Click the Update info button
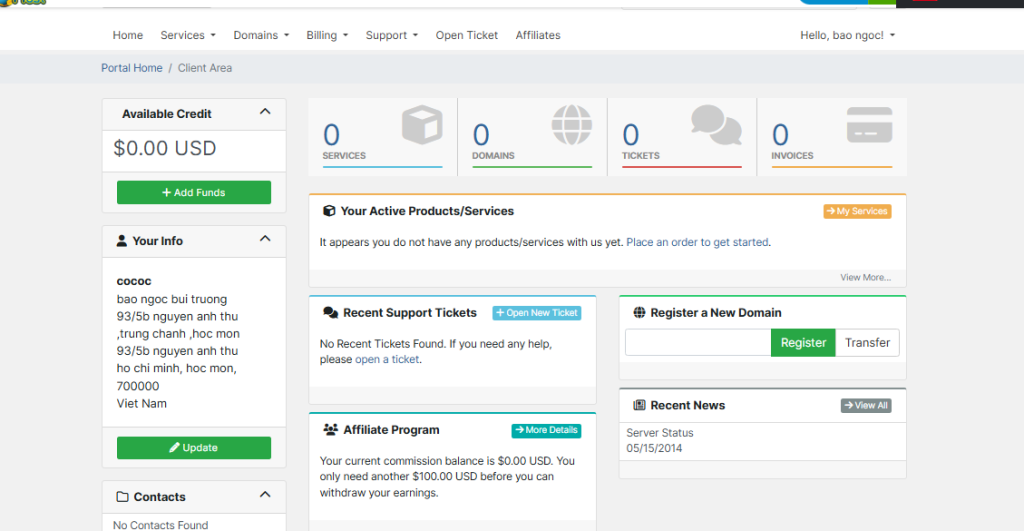This screenshot has height=531, width=1024. click(194, 448)
